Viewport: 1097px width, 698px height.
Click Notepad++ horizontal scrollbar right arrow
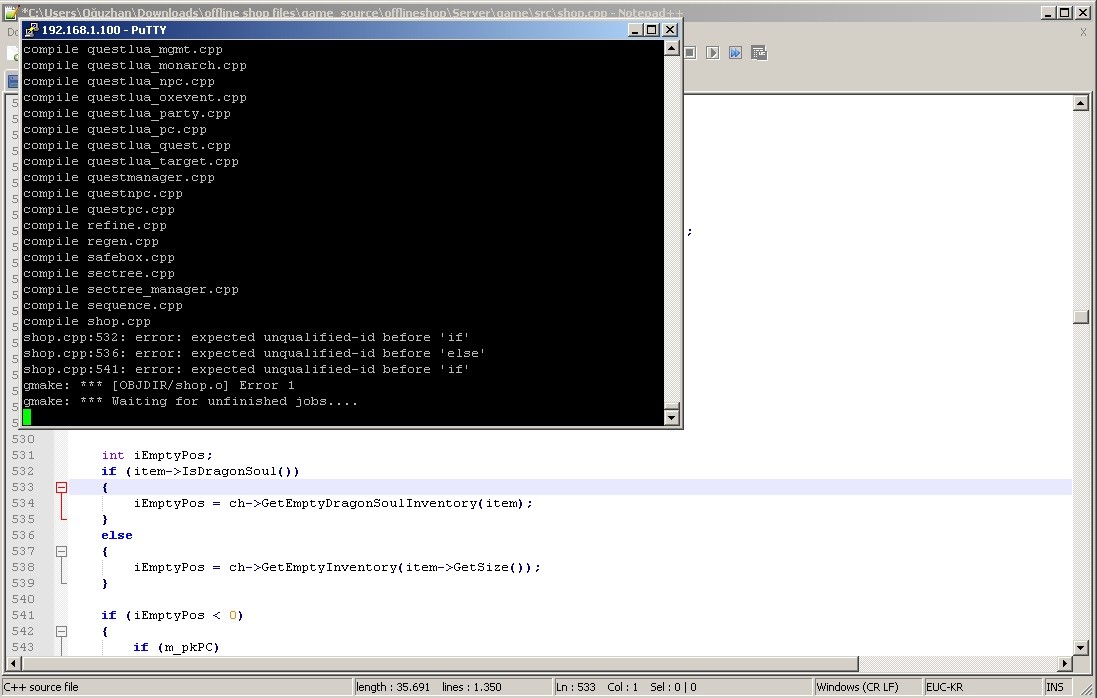coord(1065,663)
